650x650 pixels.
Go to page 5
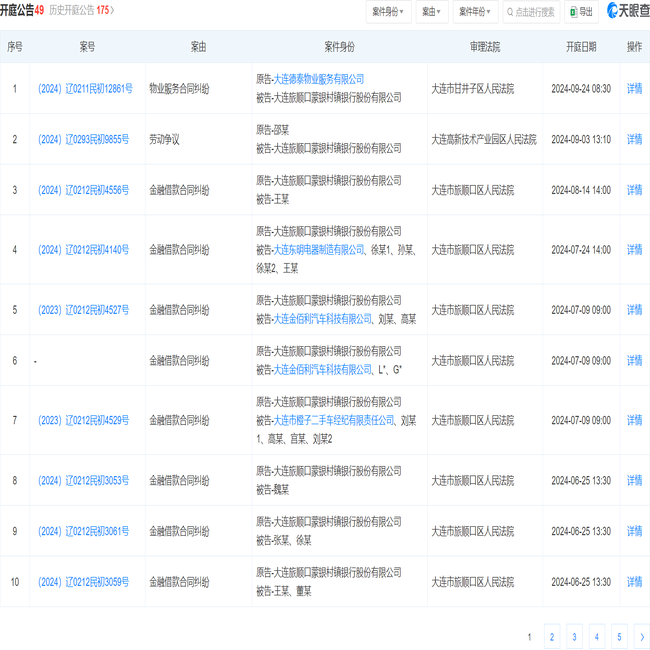(x=619, y=637)
